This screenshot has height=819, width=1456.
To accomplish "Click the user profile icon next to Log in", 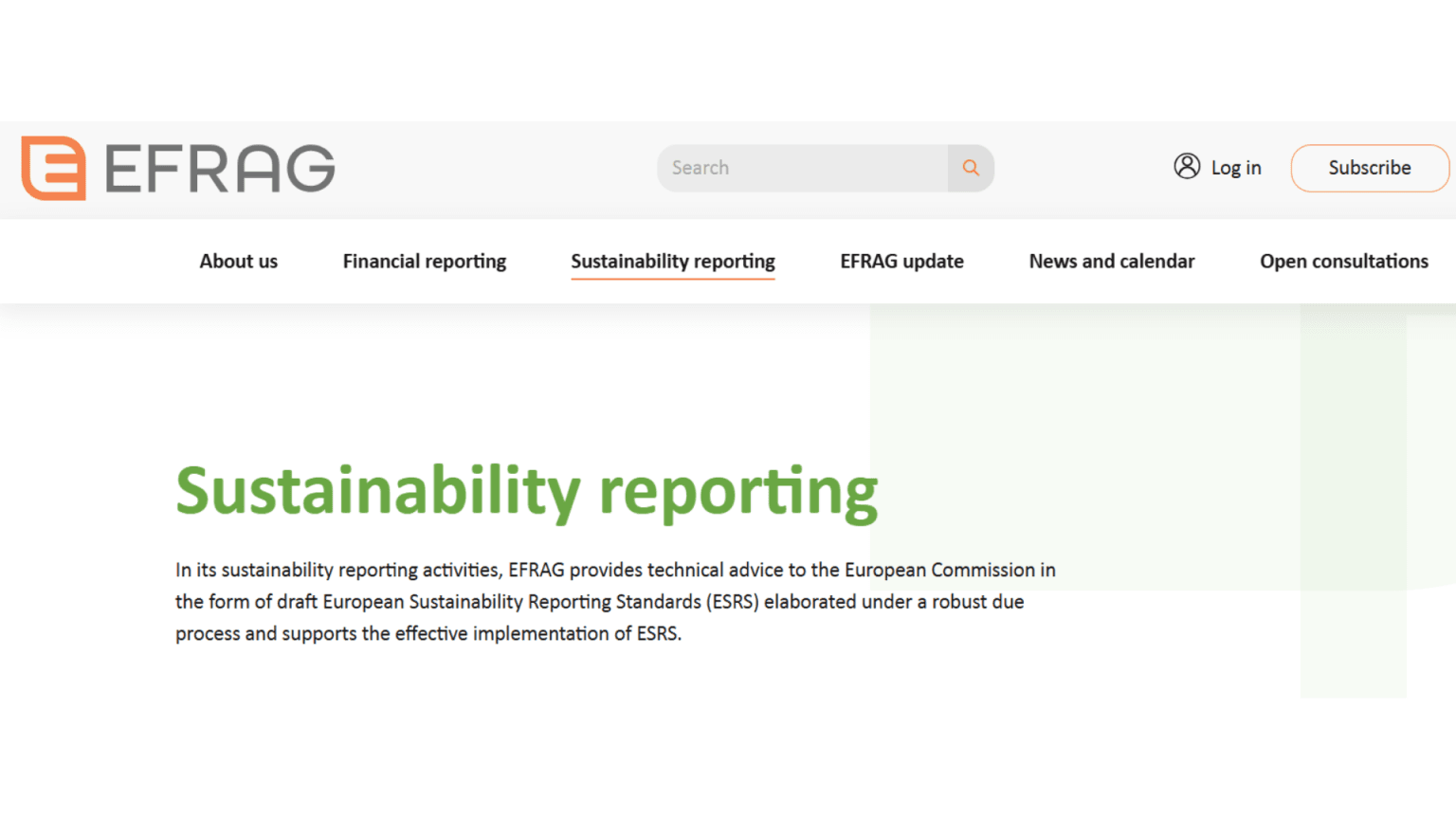I will click(x=1187, y=166).
